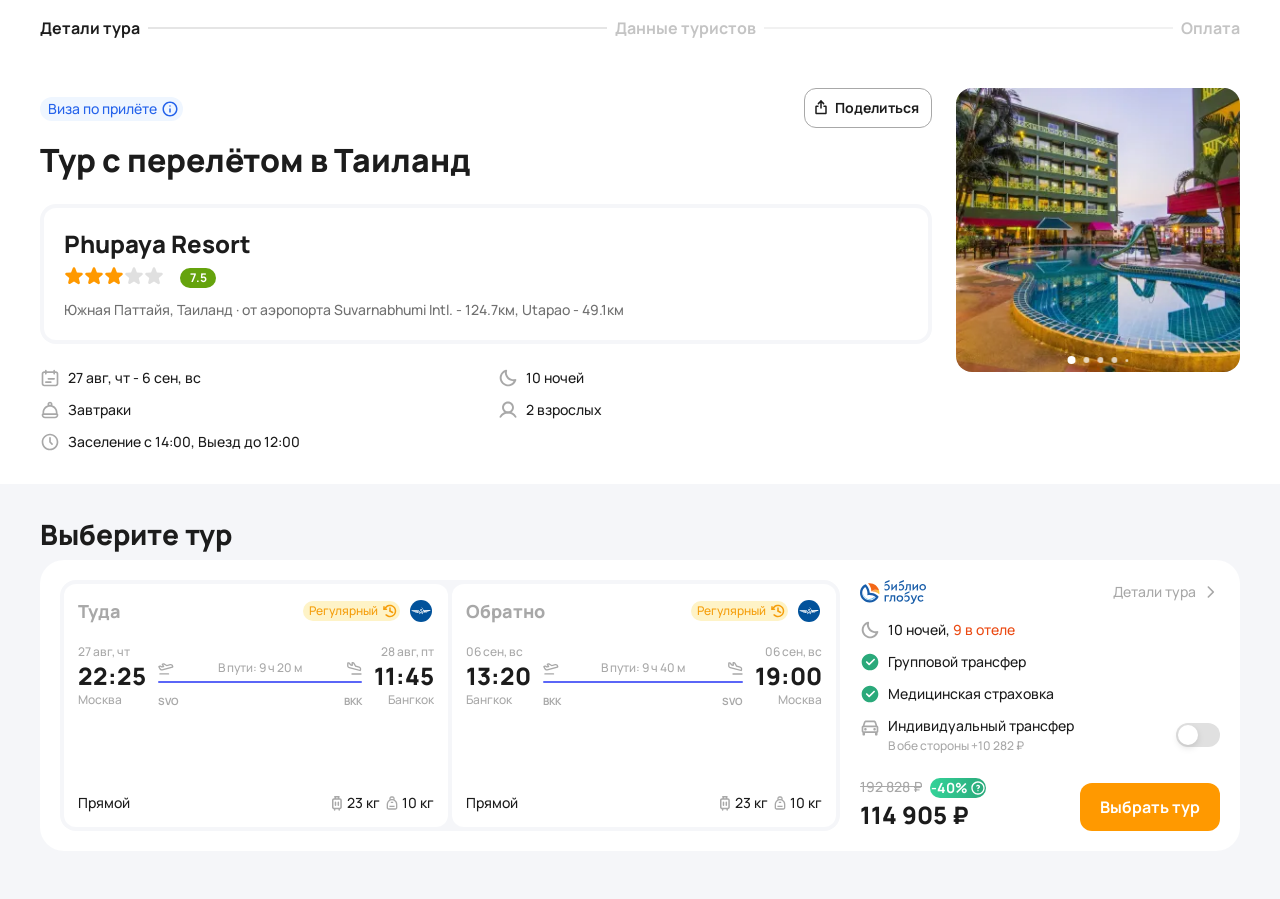
Task: Click the clock icon in Обратно Регулярный badge
Action: coord(778,611)
